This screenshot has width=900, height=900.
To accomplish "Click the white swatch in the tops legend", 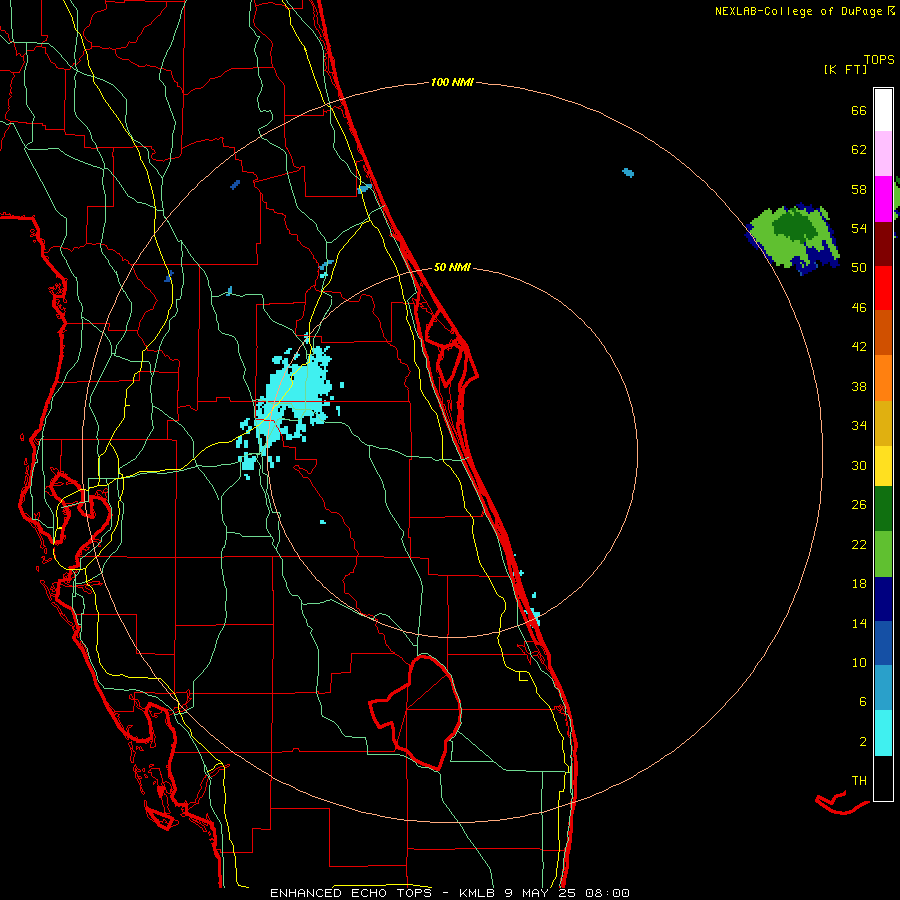I will pyautogui.click(x=883, y=110).
